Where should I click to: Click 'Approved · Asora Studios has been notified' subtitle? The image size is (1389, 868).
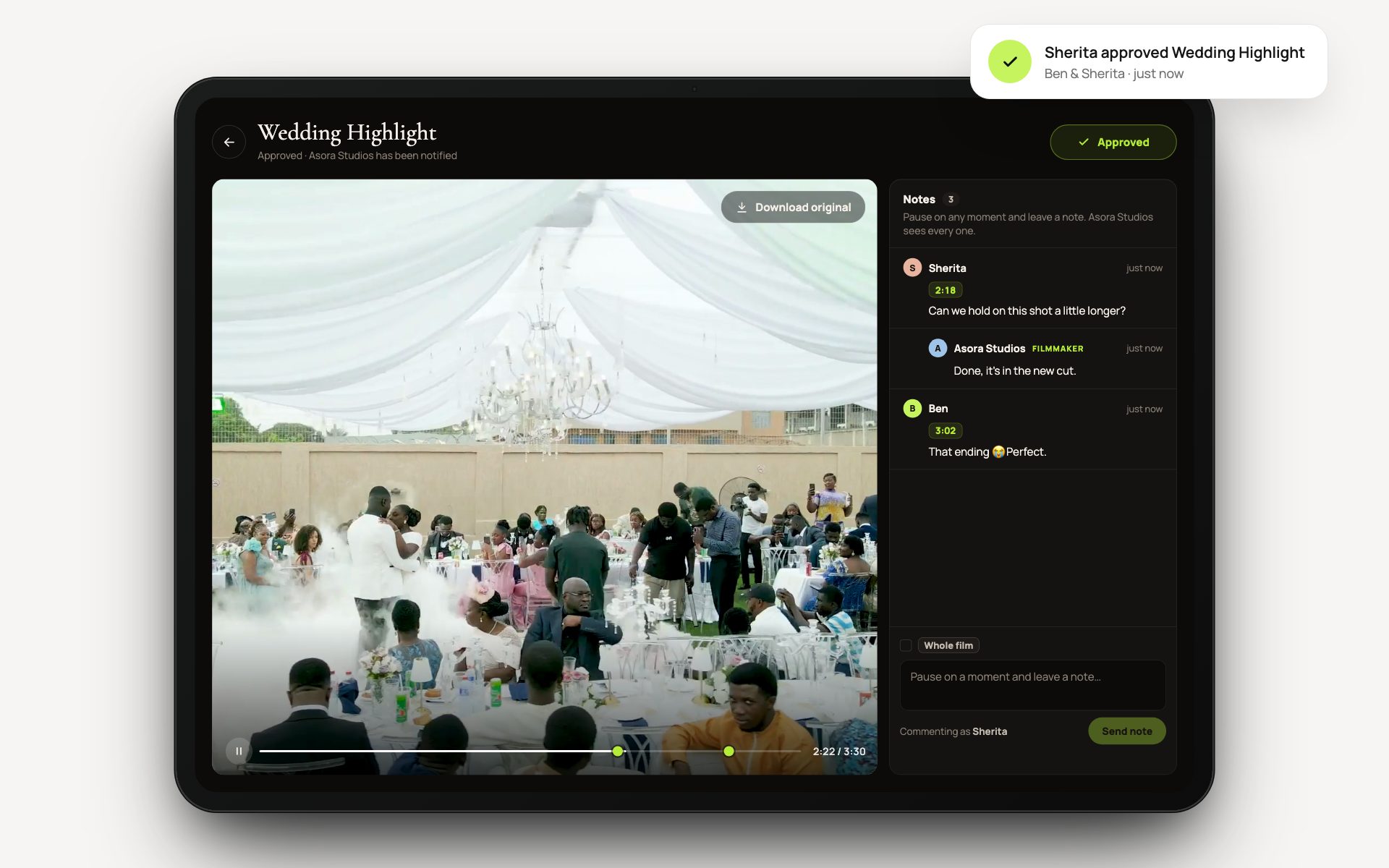357,156
